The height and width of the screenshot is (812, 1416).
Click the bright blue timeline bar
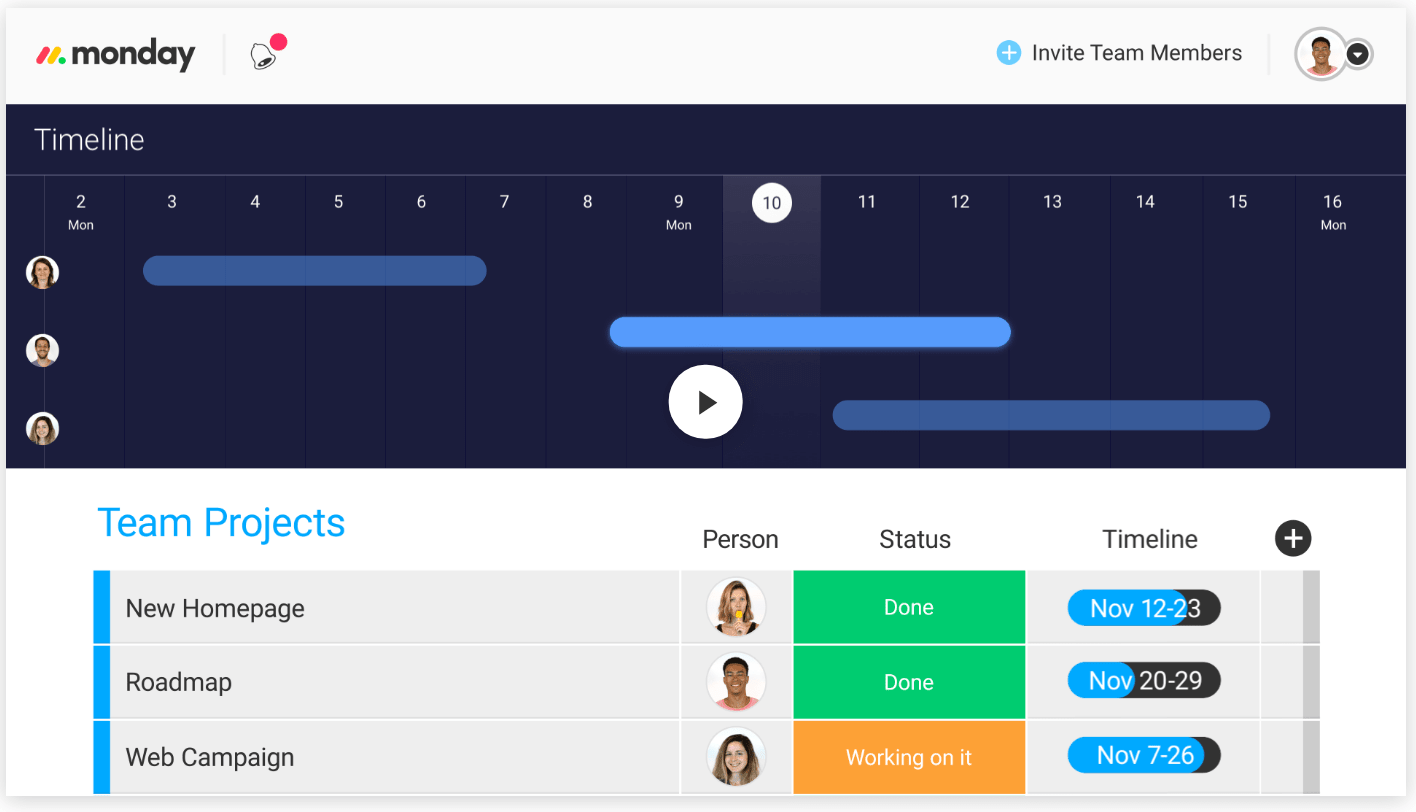(810, 332)
